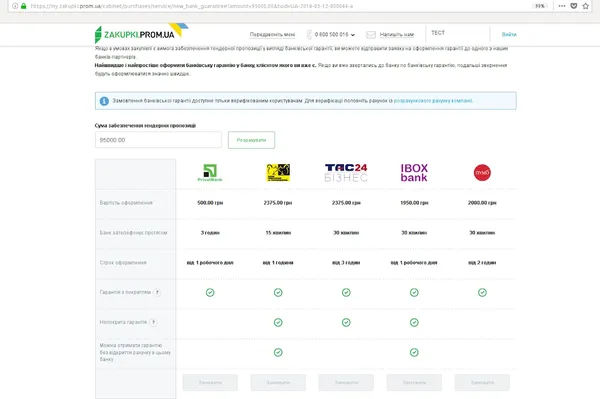Click the envelope icon in the header
Image resolution: width=600 pixels, height=399 pixels.
pyautogui.click(x=371, y=35)
